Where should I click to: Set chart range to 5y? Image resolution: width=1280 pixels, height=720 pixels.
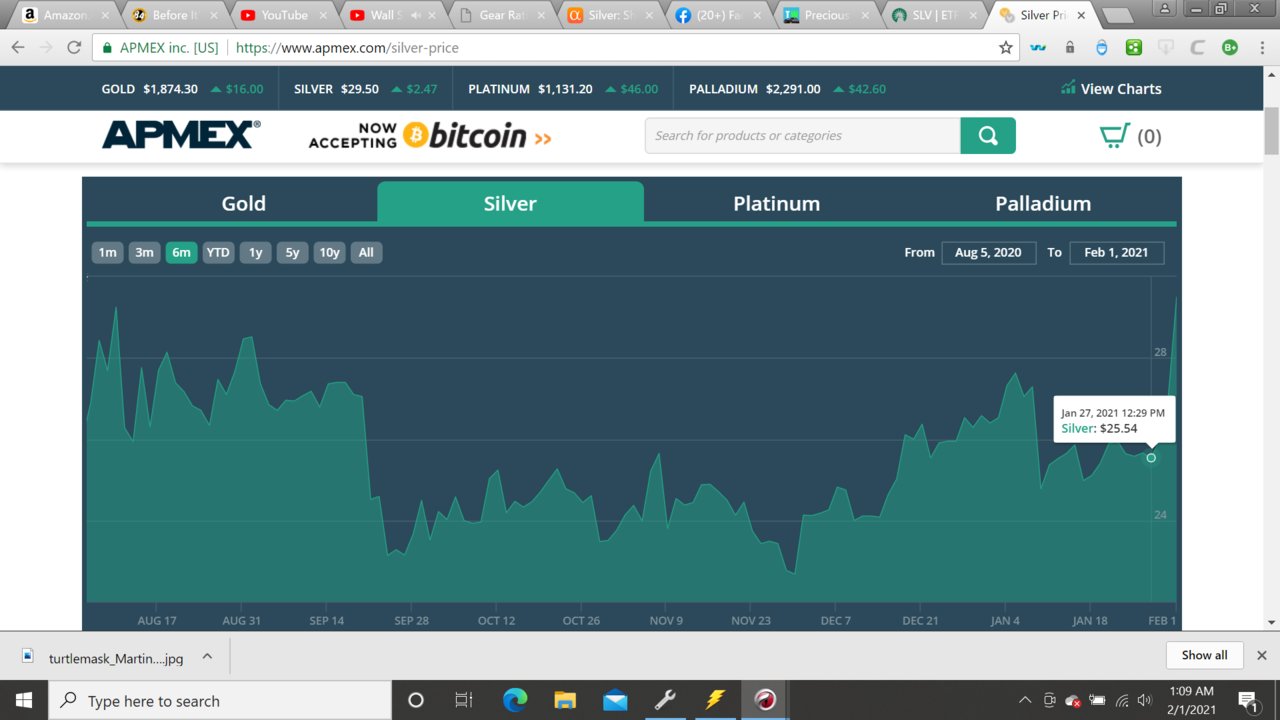click(292, 252)
